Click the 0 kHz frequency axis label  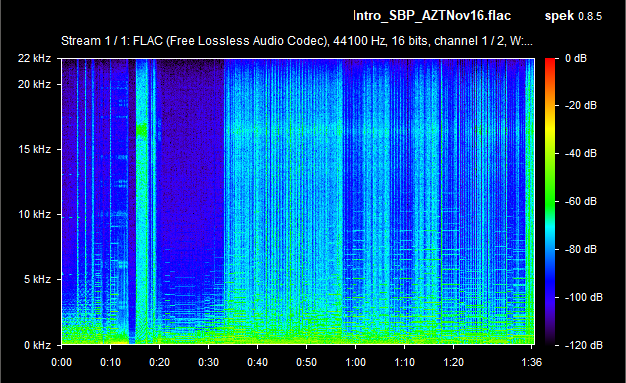click(37, 345)
